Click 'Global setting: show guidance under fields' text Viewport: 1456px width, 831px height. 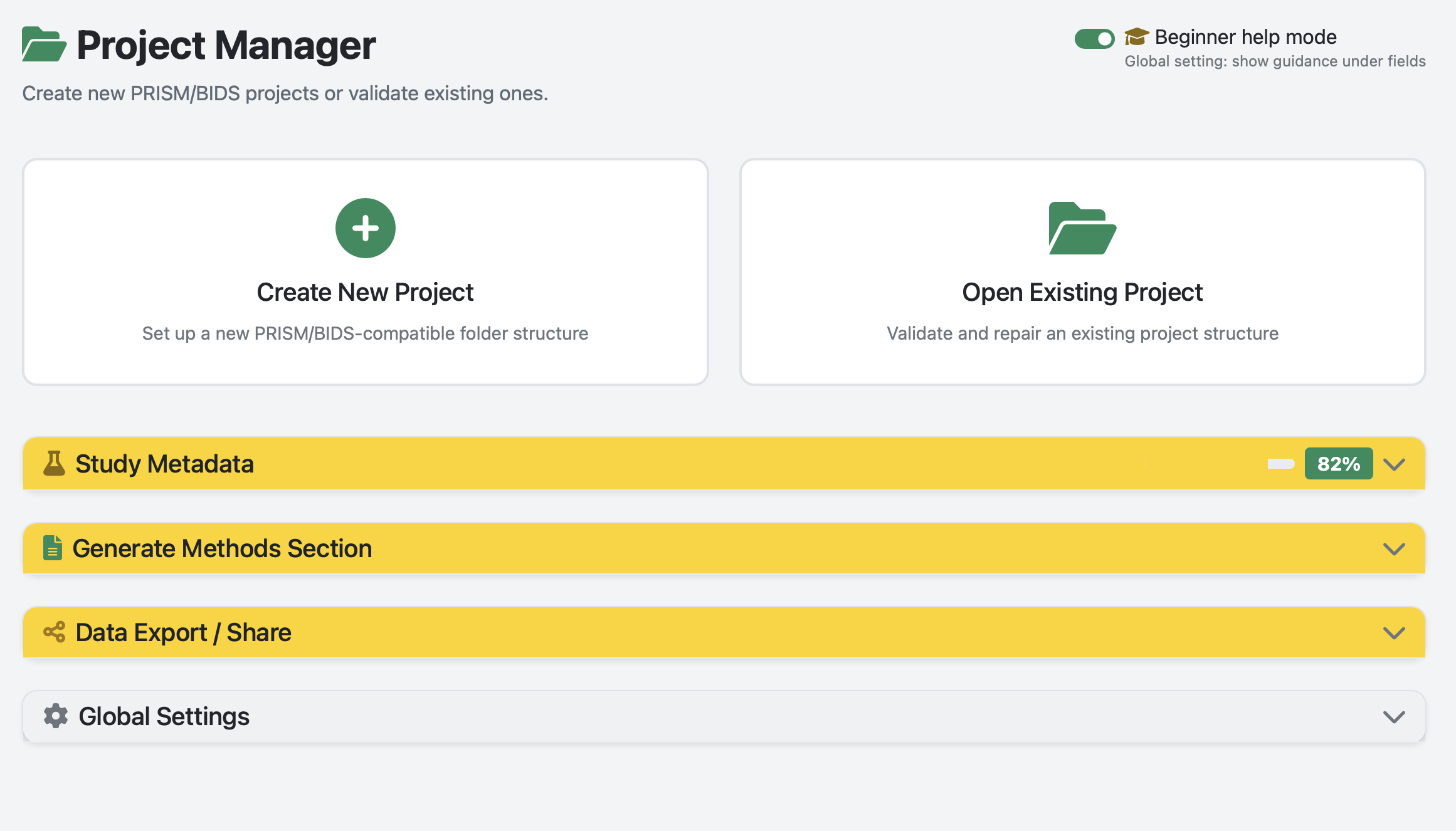point(1275,61)
